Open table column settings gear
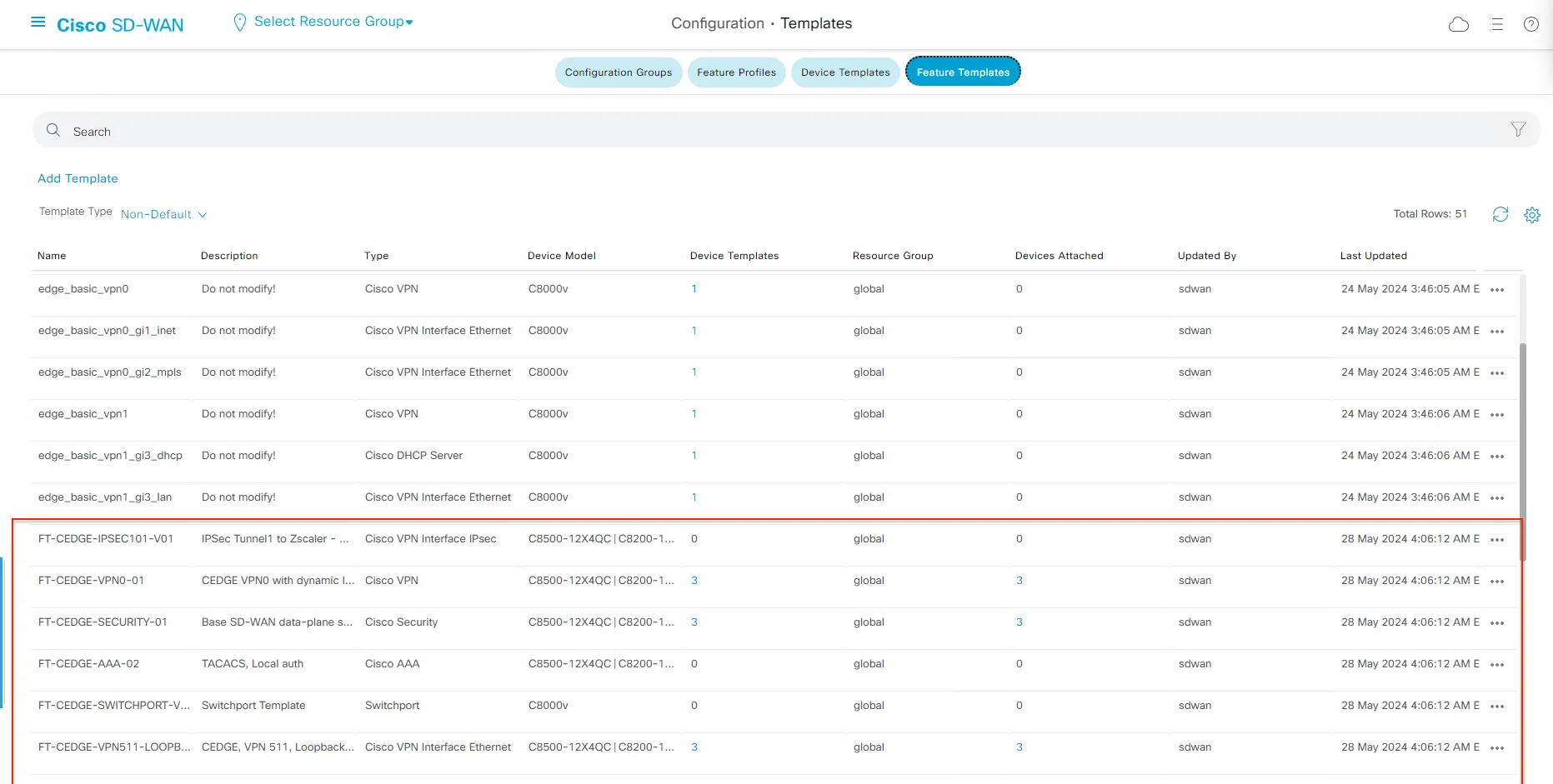This screenshot has height=784, width=1553. (x=1532, y=215)
